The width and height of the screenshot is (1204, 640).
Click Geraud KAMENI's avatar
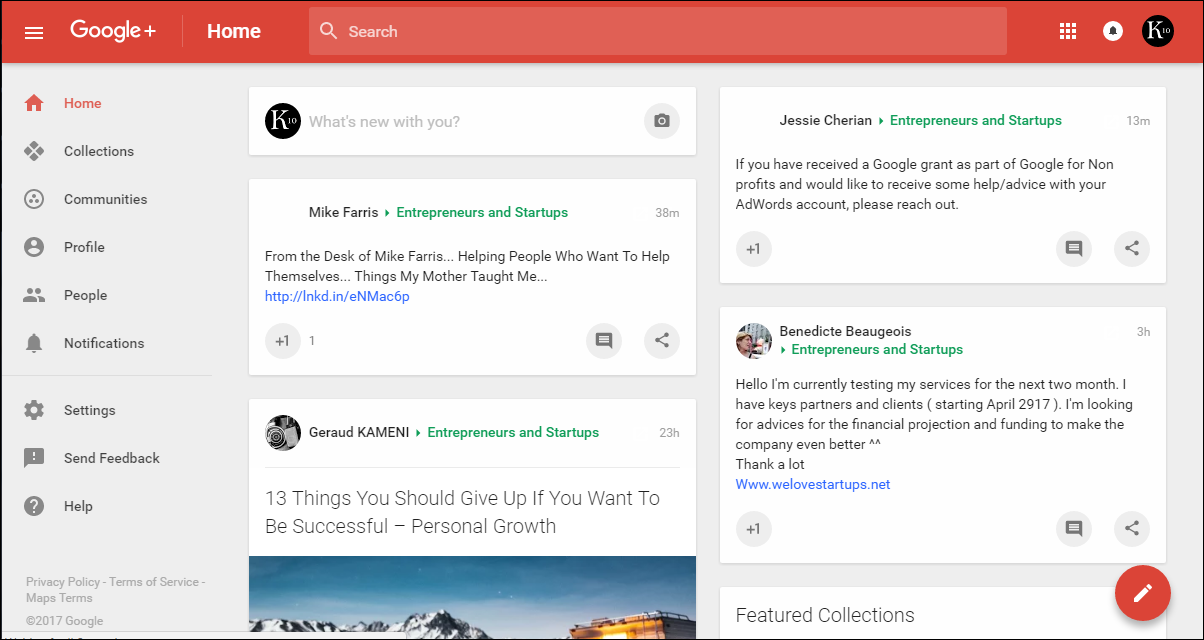(283, 432)
